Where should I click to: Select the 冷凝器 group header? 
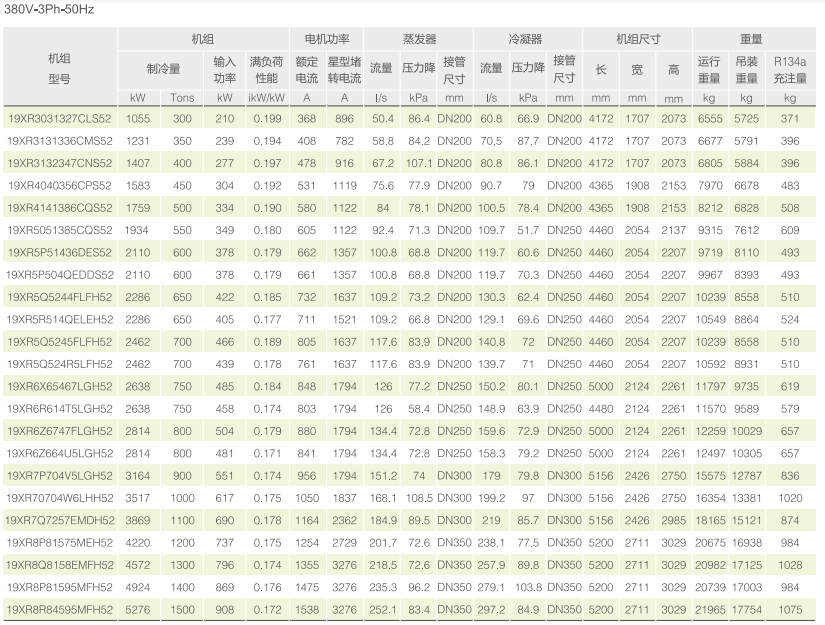[x=527, y=39]
